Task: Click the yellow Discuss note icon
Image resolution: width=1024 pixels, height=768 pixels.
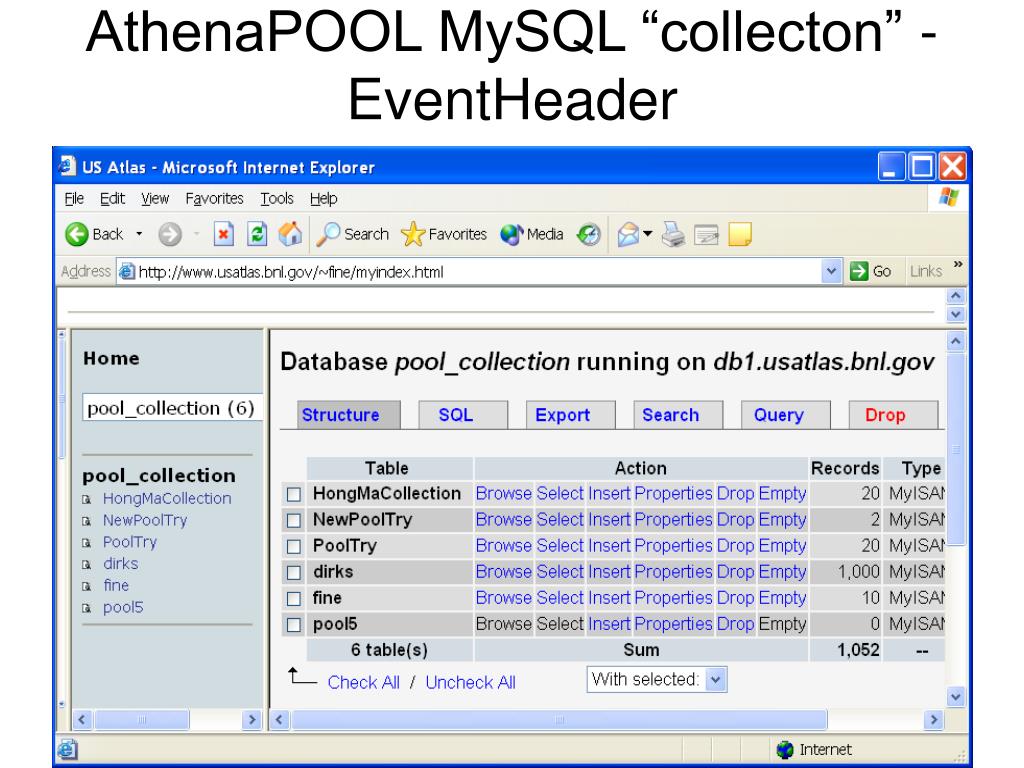Action: [740, 234]
